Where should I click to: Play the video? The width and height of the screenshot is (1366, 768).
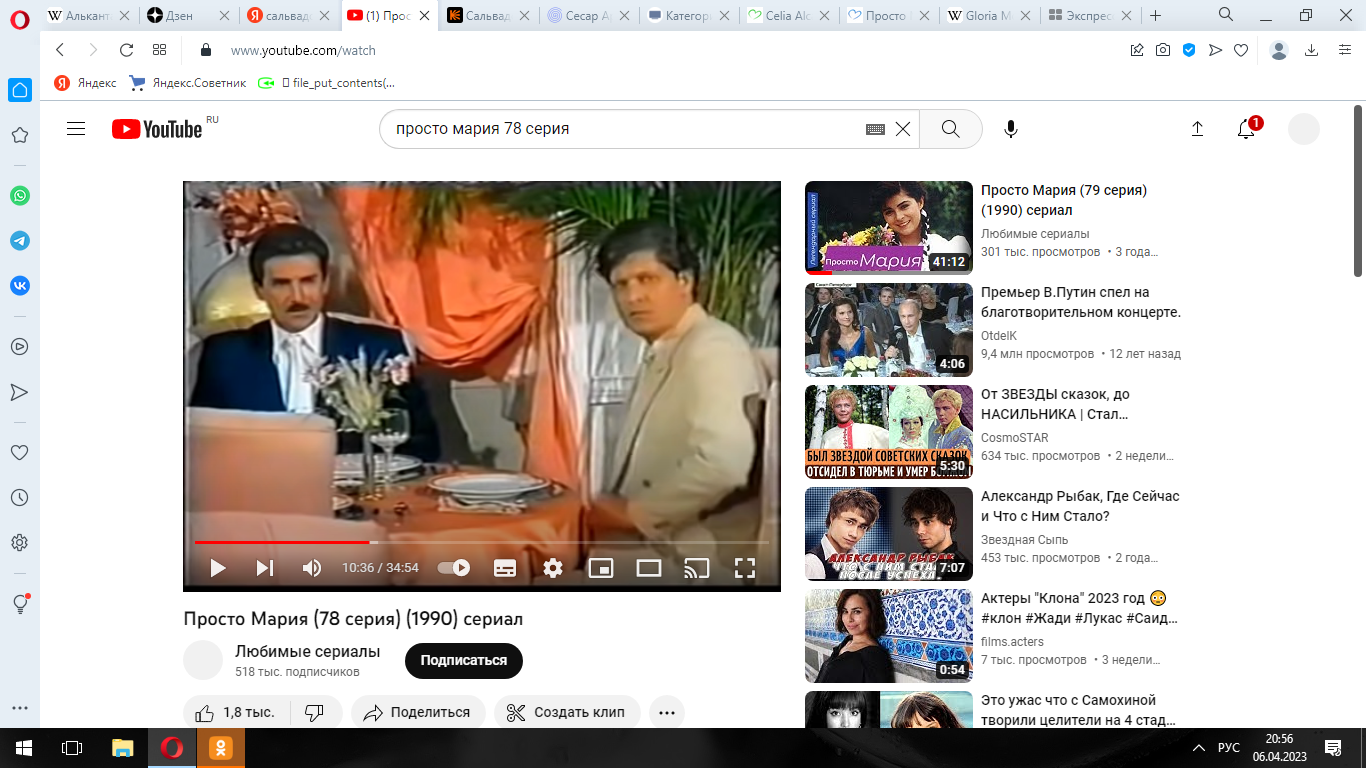(217, 568)
